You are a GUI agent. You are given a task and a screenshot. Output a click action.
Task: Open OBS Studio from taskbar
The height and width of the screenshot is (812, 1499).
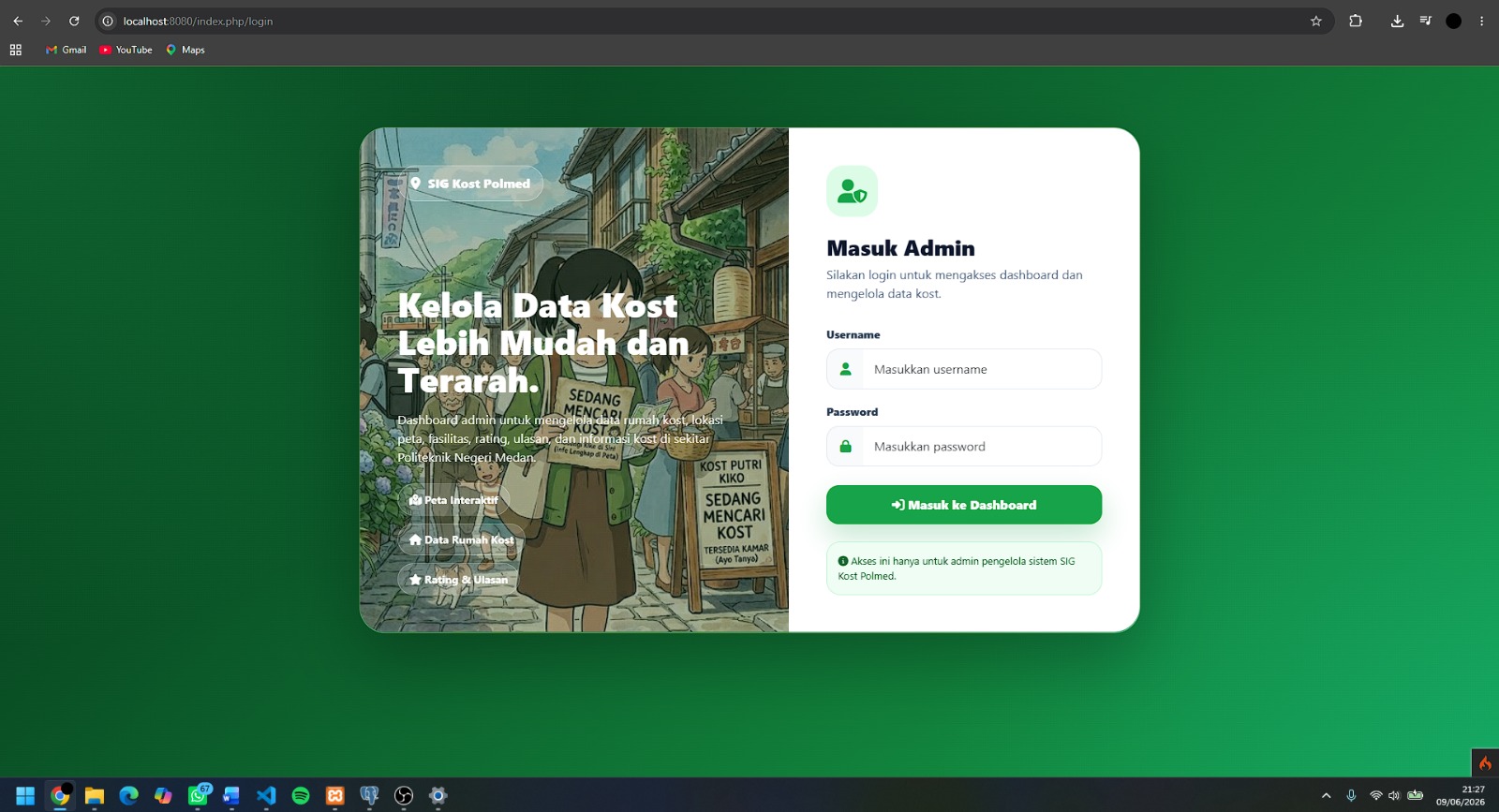(404, 795)
